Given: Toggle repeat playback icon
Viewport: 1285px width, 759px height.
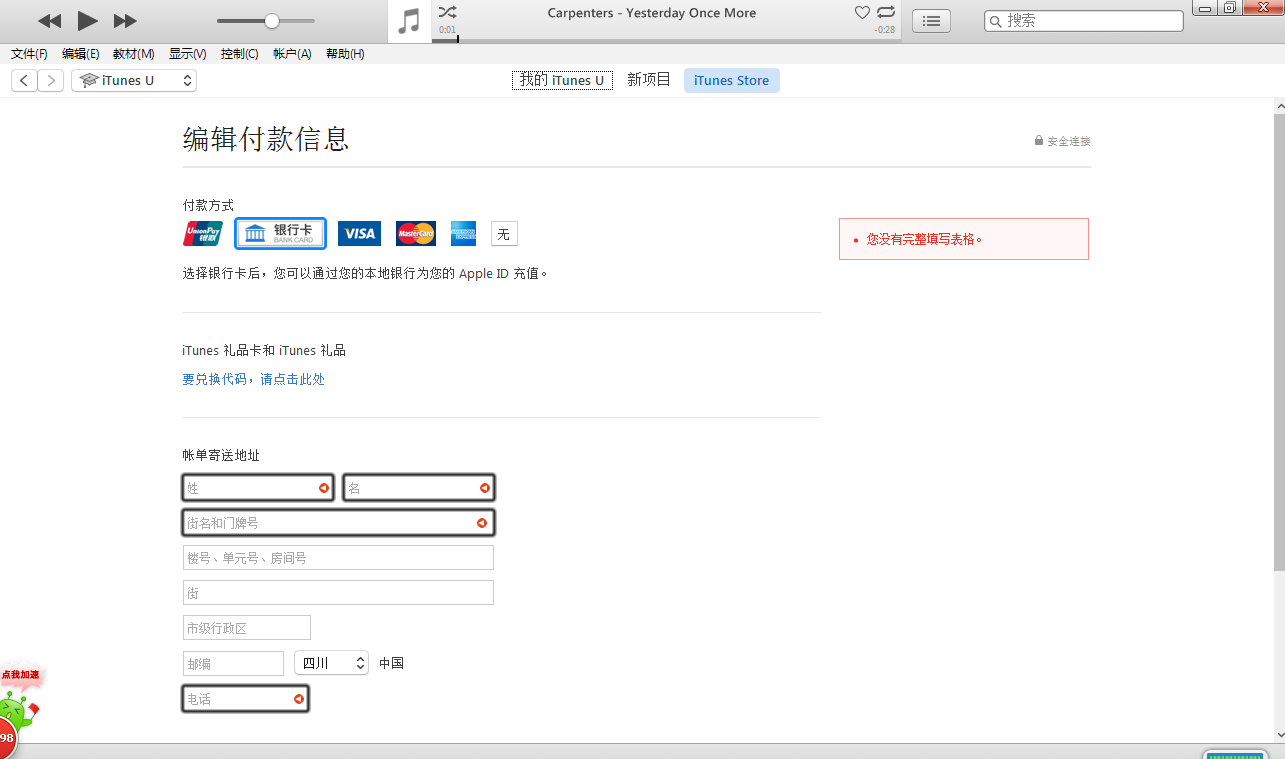Looking at the screenshot, I should [886, 12].
